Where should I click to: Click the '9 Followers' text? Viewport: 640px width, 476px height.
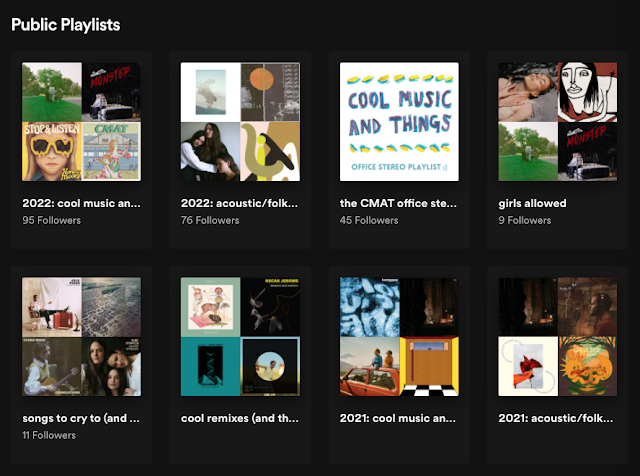click(x=524, y=220)
